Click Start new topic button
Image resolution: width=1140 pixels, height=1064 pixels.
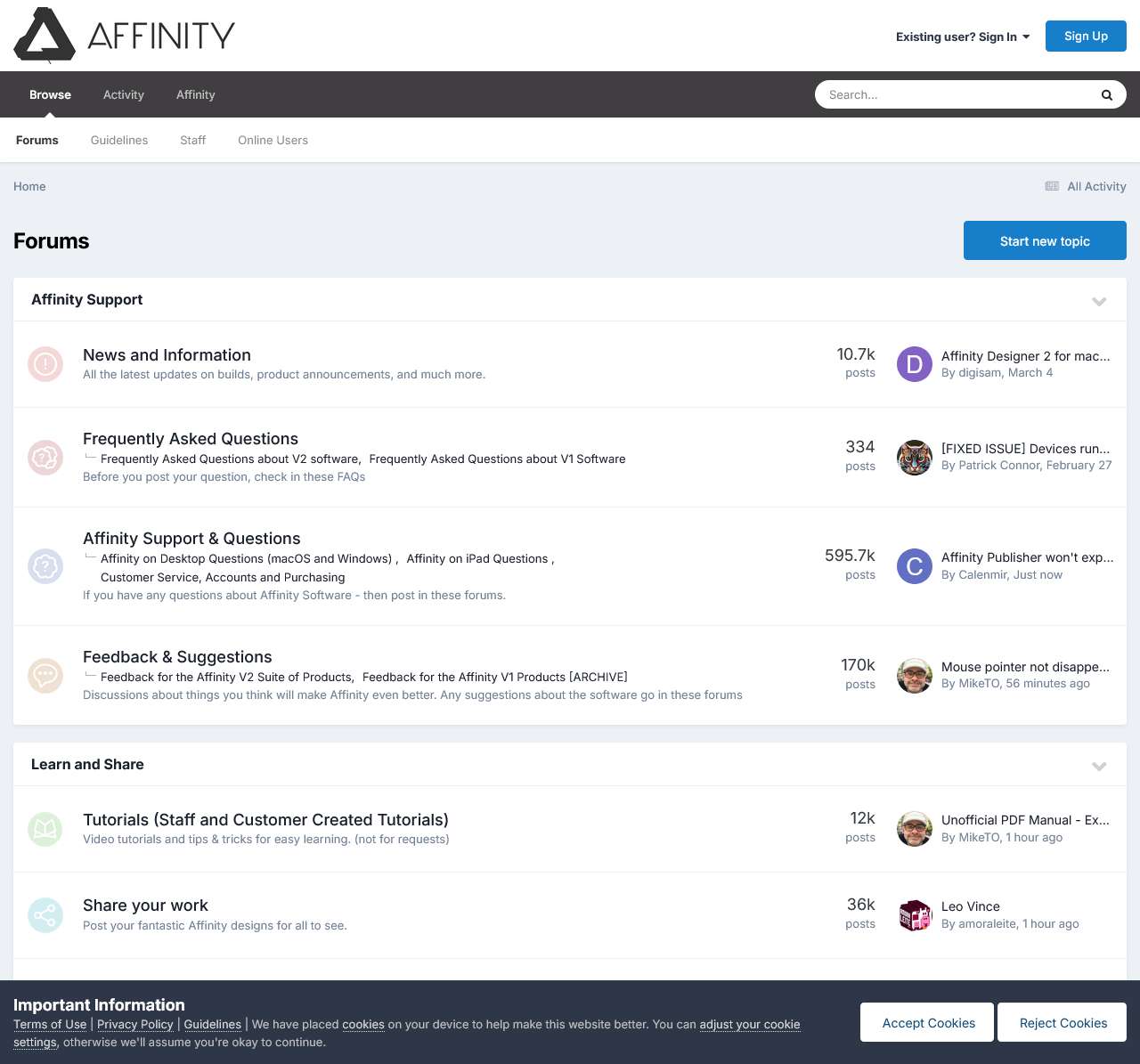point(1045,240)
